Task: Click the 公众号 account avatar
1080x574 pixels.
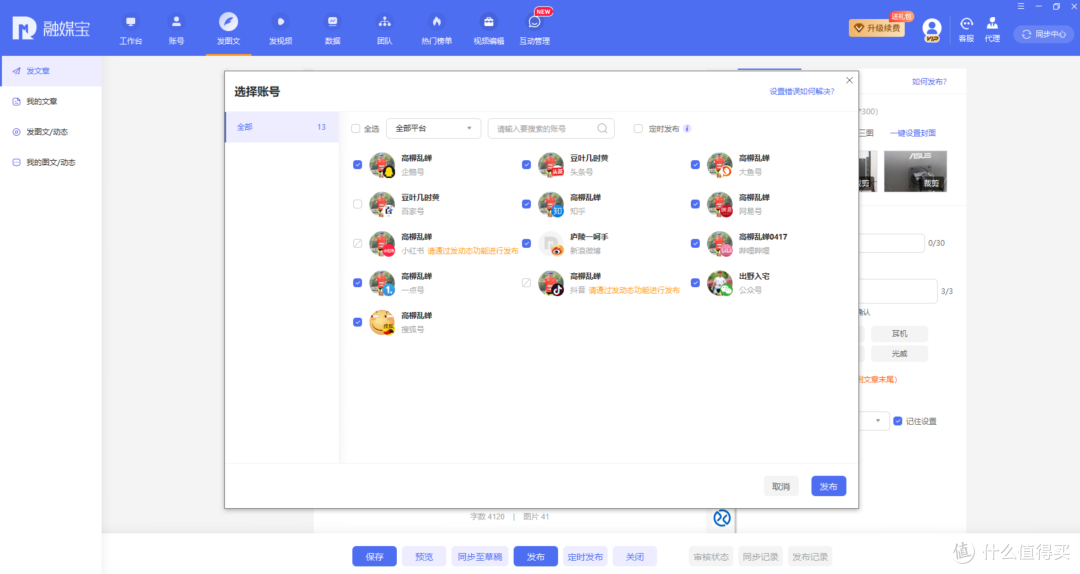Action: (720, 283)
